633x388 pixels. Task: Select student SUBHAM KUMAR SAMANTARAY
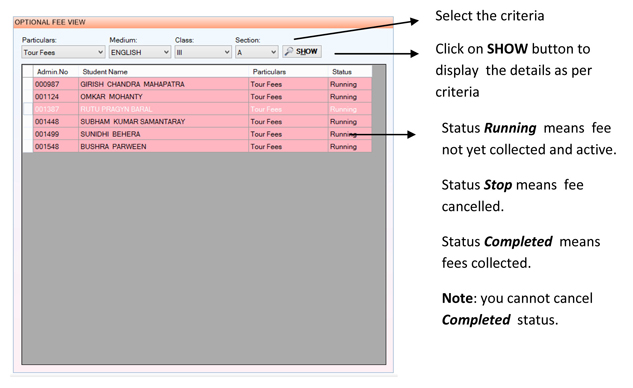coord(163,122)
